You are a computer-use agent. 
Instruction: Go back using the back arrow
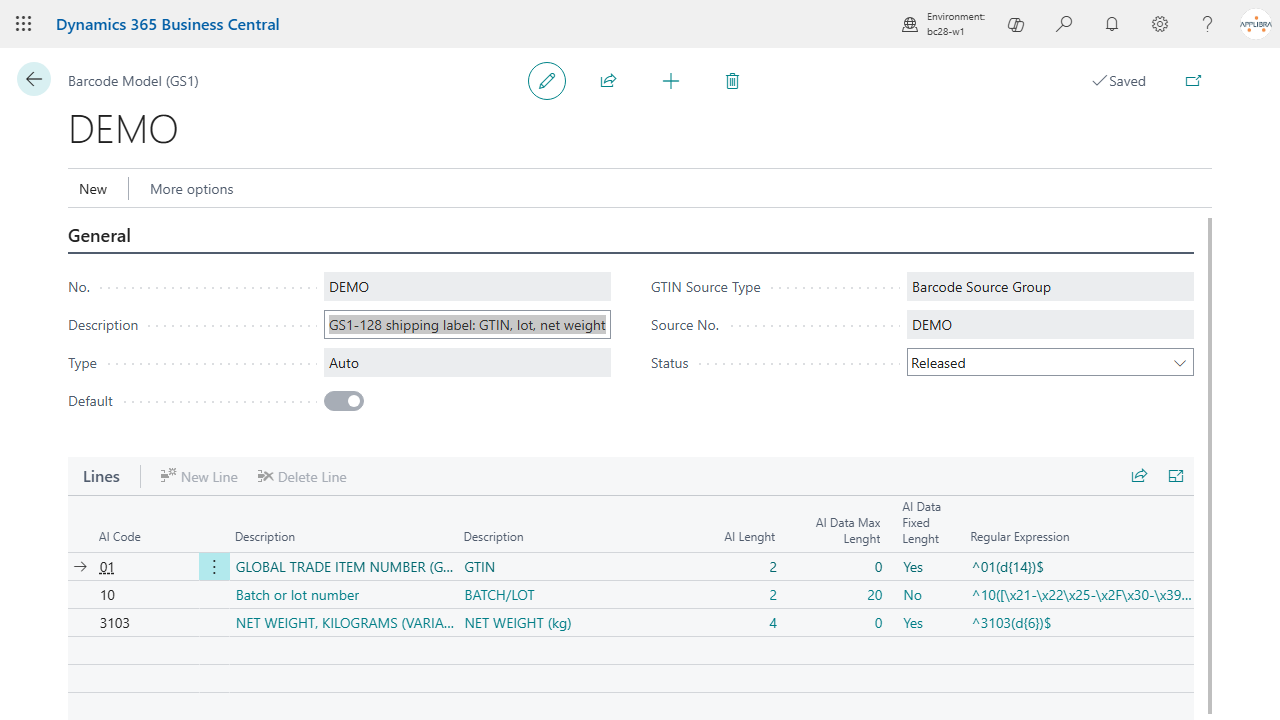coord(34,79)
